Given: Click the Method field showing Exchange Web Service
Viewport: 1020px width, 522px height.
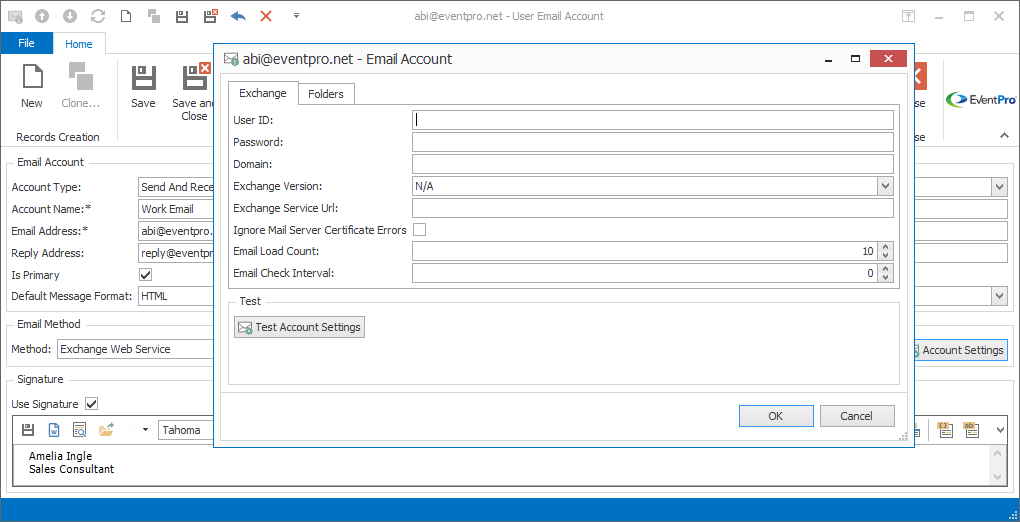Looking at the screenshot, I should [x=135, y=349].
